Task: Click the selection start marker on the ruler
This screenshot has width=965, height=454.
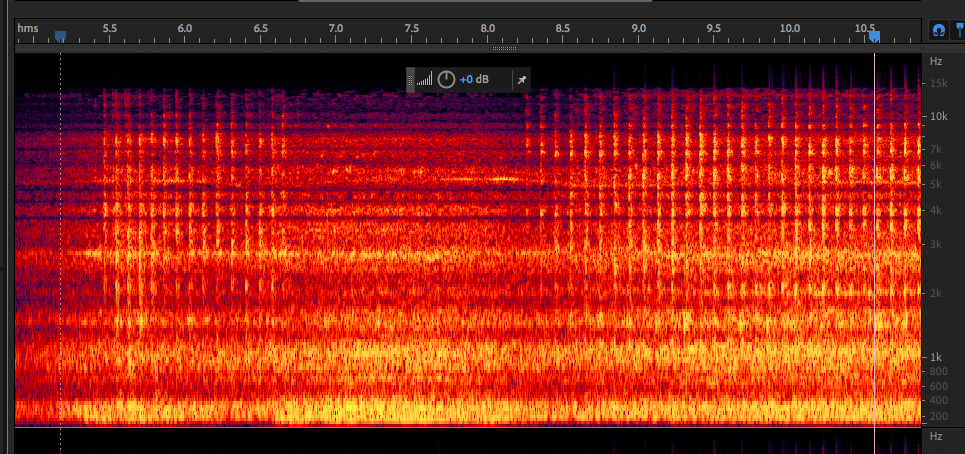Action: point(60,37)
